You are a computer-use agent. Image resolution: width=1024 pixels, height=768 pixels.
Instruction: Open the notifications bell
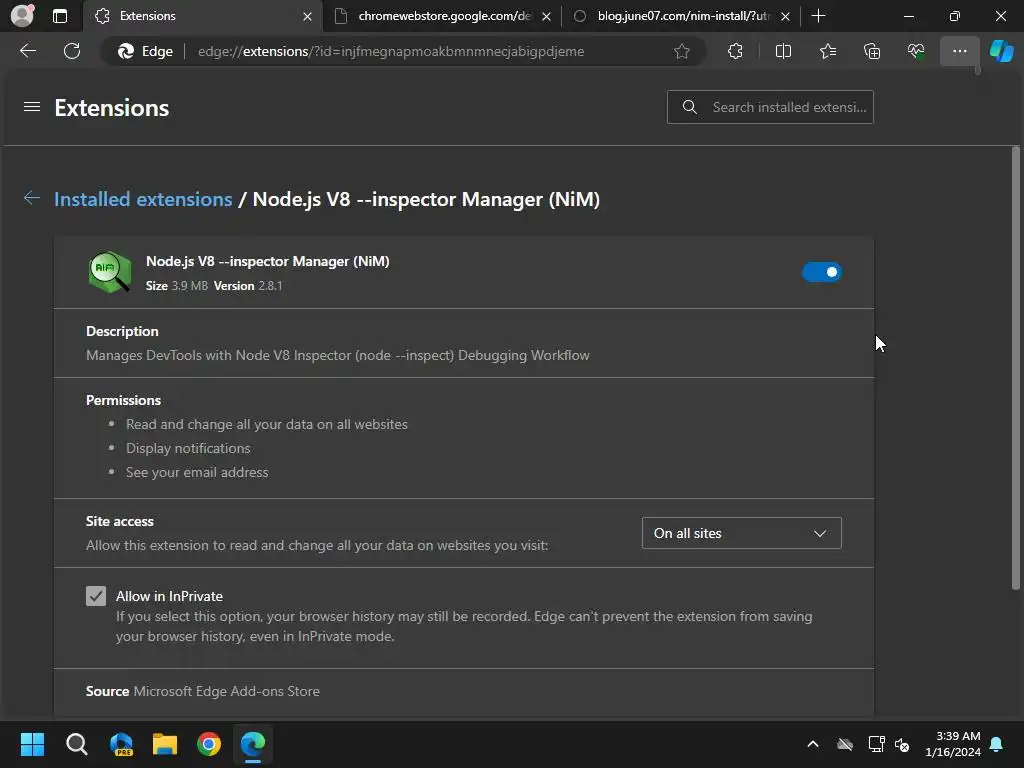click(997, 744)
